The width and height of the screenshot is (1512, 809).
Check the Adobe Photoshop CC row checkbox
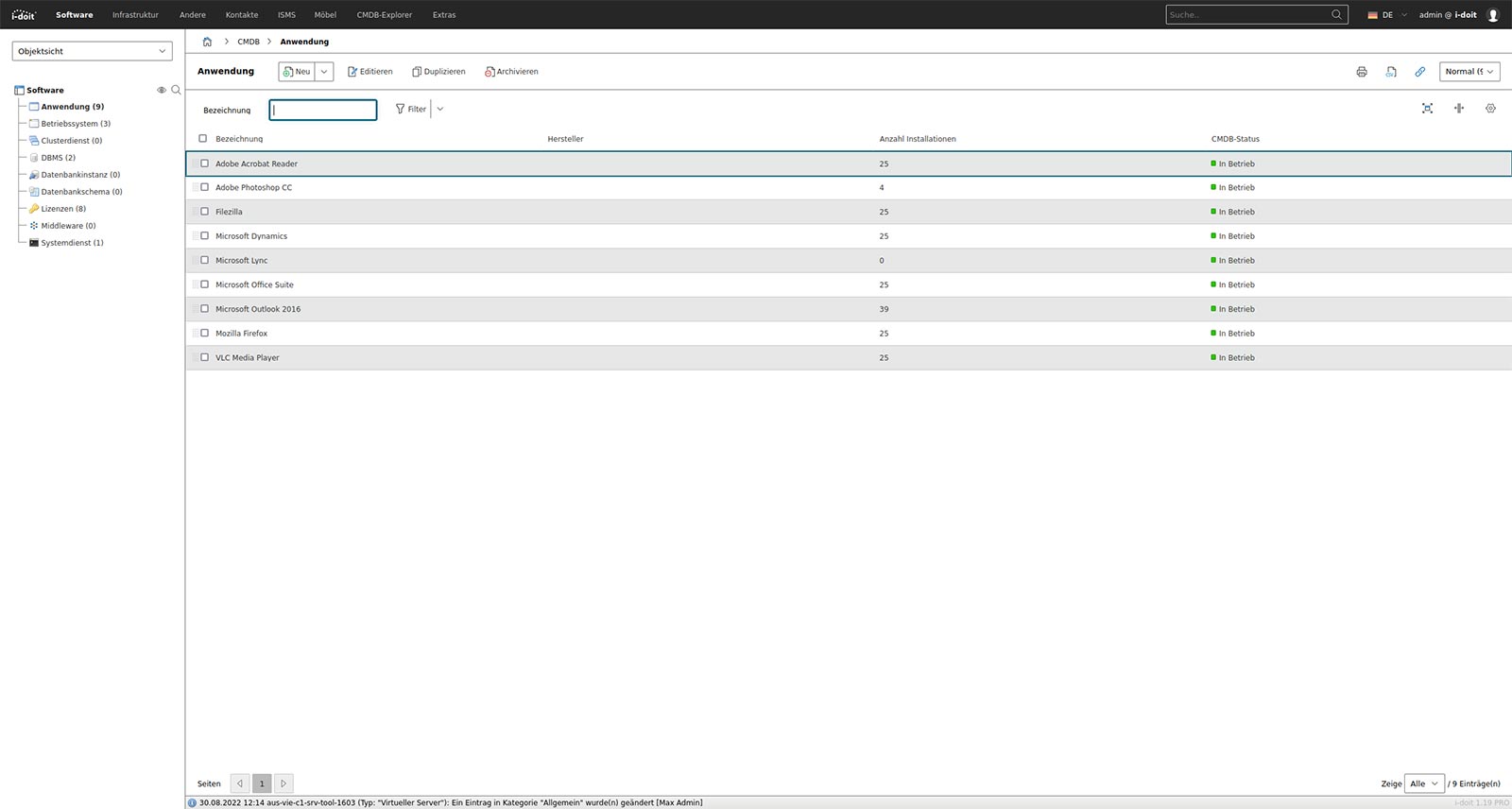204,187
